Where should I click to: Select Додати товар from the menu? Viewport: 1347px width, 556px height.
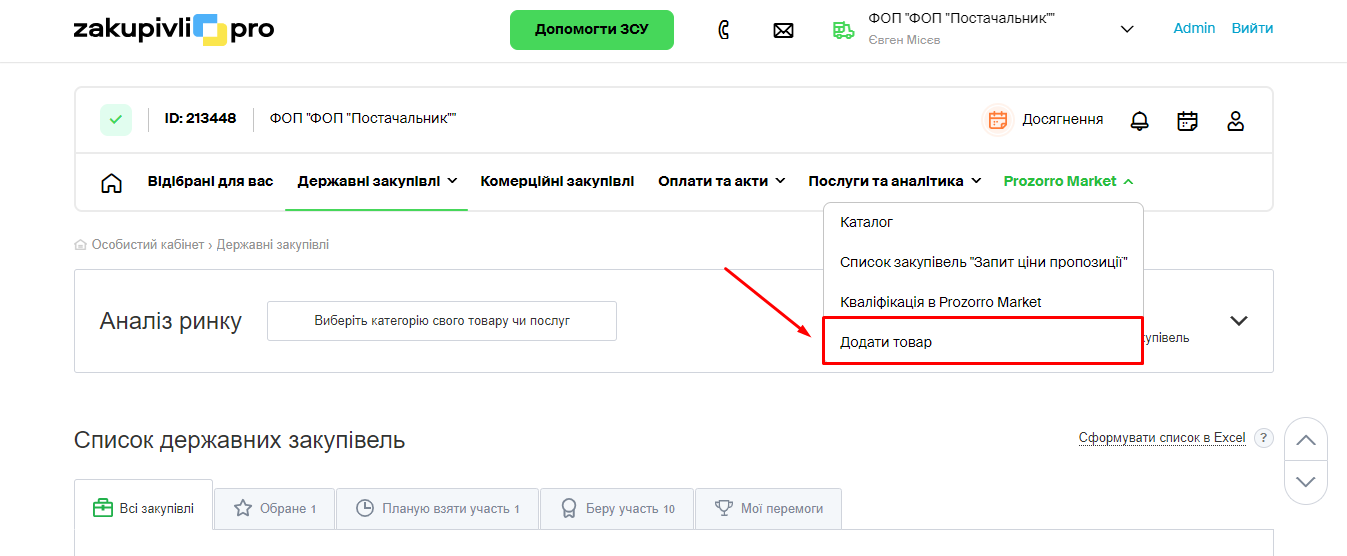(x=886, y=342)
